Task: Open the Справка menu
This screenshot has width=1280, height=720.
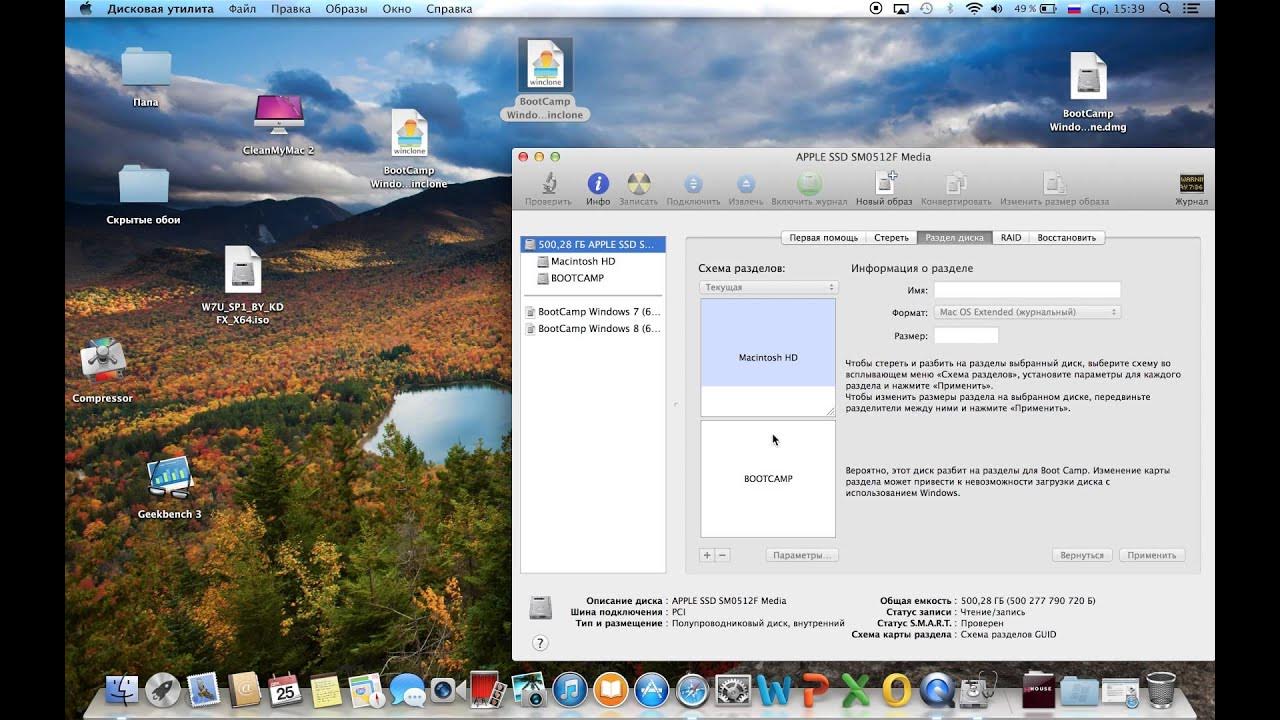Action: point(449,8)
